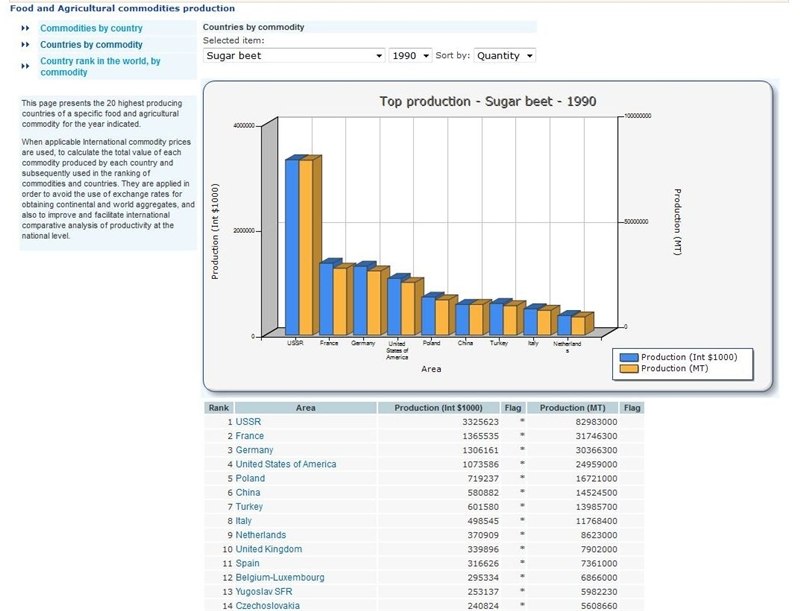The image size is (800, 611).
Task: Open Poland in the table
Action: (250, 478)
